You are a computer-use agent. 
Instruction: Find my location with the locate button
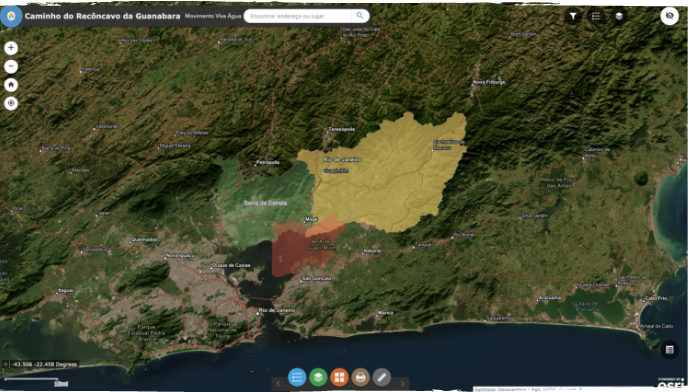coord(11,103)
